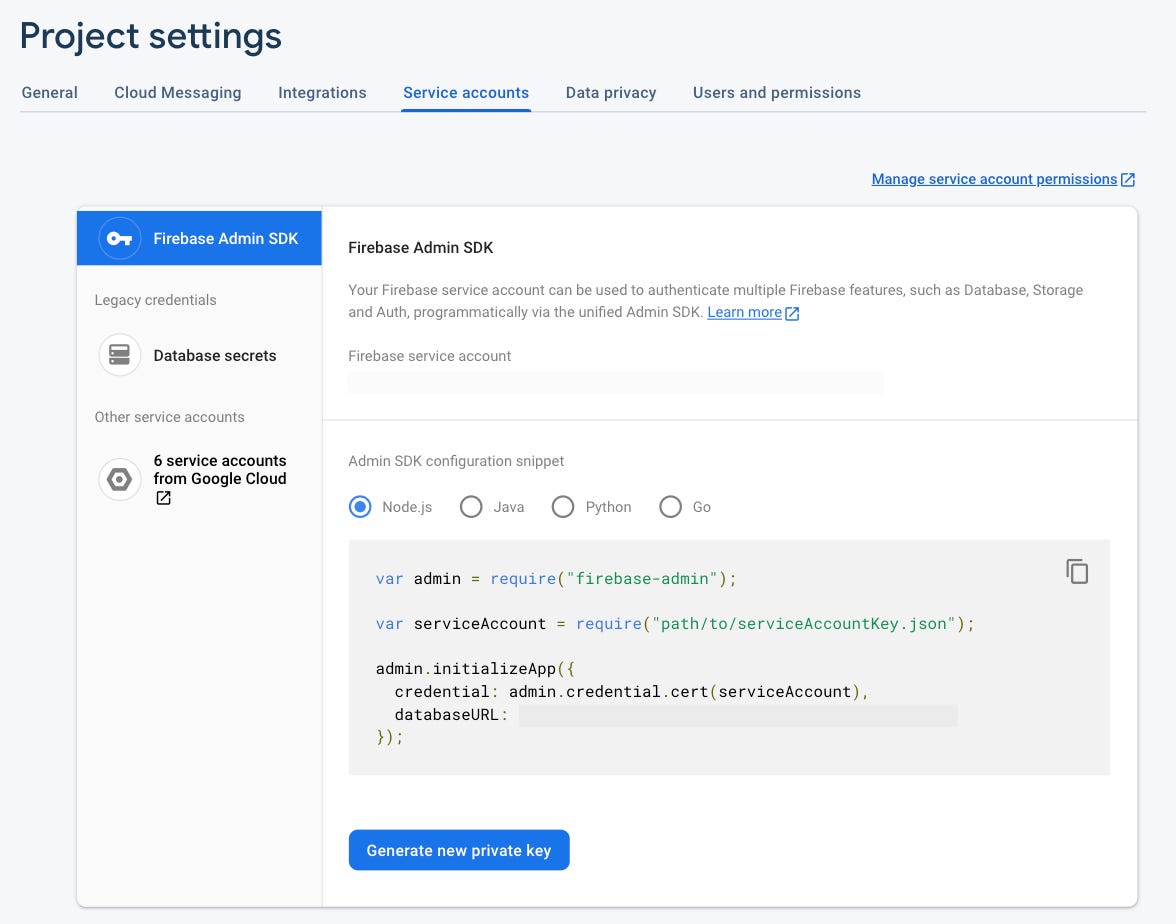Click the credential: admin.credential.cert line

point(632,692)
